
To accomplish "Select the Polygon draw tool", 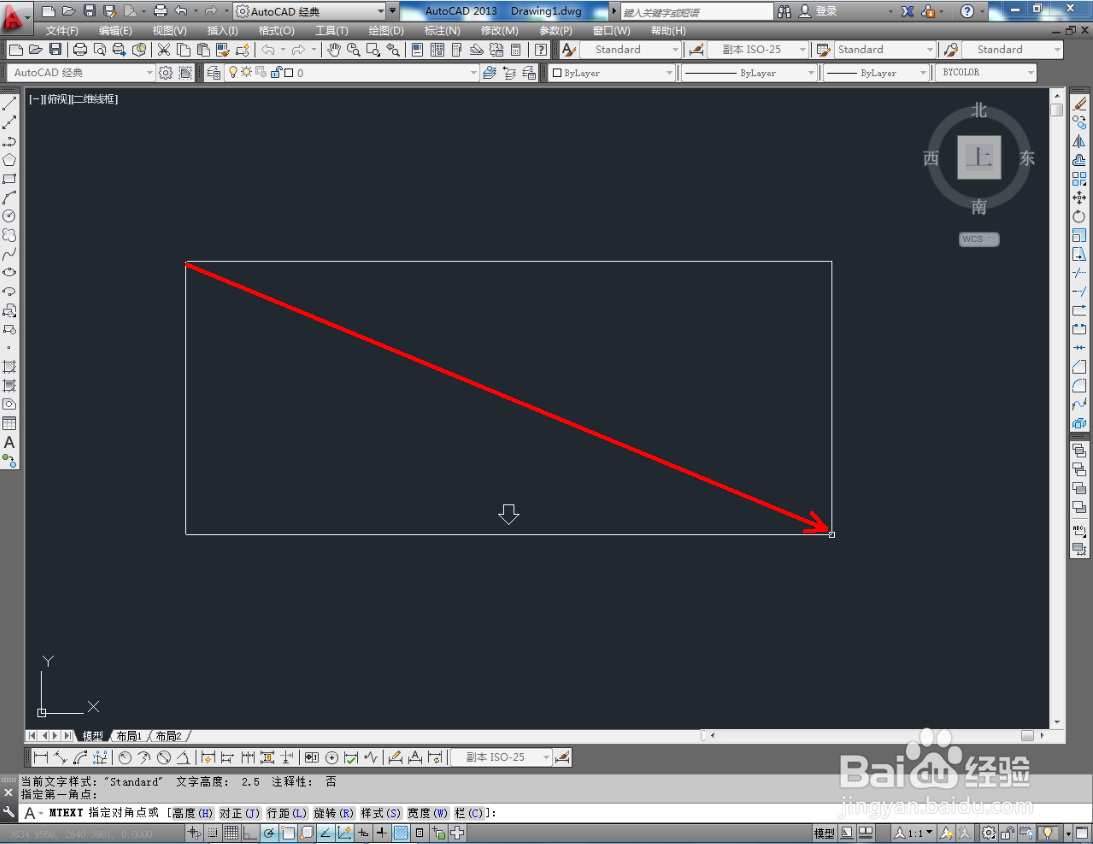I will pos(9,160).
